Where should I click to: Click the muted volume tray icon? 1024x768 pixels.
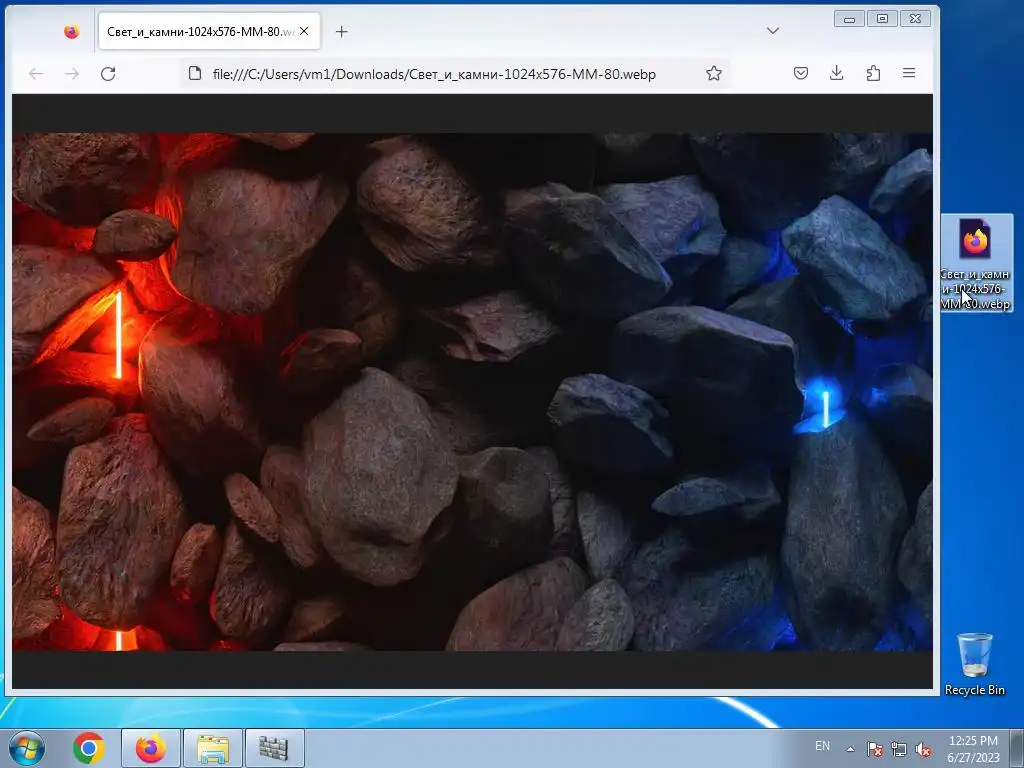pyautogui.click(x=923, y=749)
